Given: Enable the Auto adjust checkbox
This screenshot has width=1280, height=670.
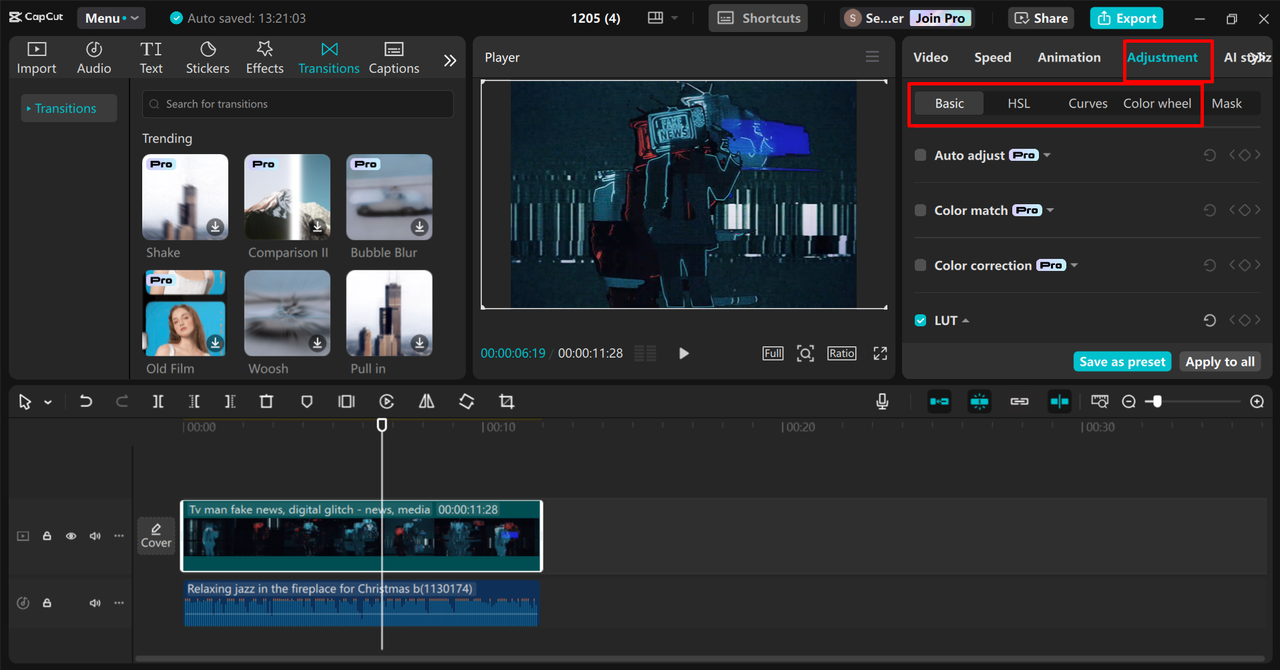Looking at the screenshot, I should 920,155.
